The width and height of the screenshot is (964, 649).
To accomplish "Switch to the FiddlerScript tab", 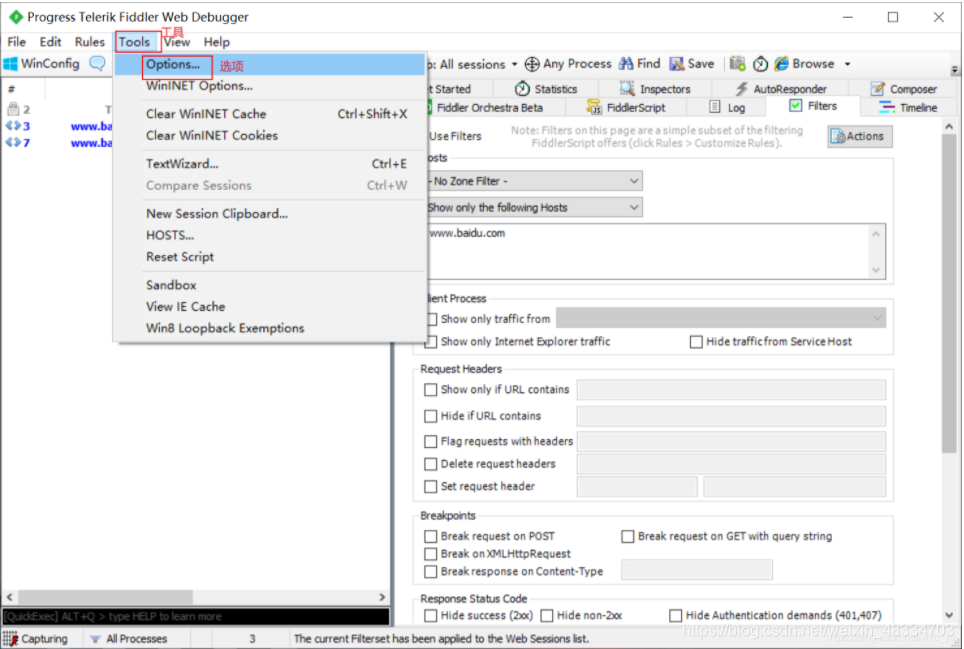I will tap(626, 108).
